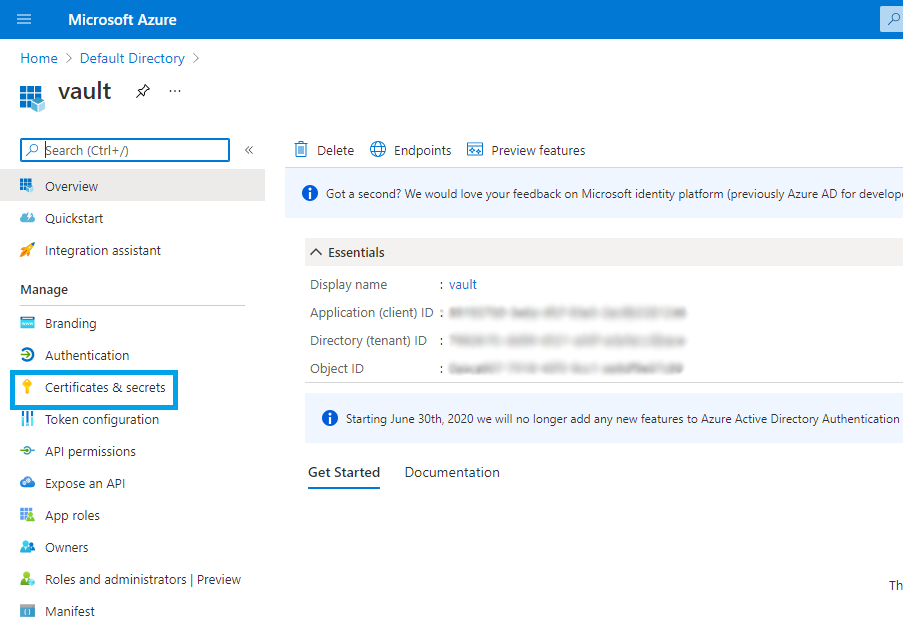Click the Delete trash can icon
The width and height of the screenshot is (903, 634).
tap(301, 149)
